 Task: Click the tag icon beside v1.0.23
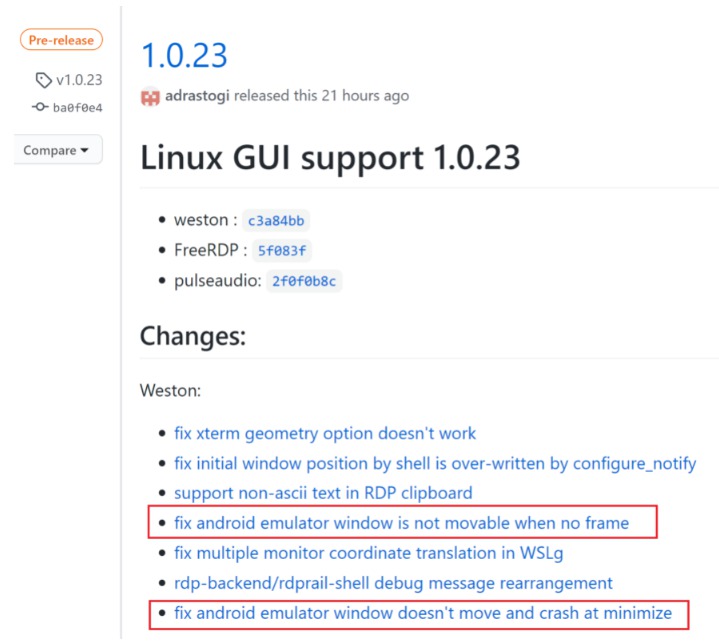point(43,80)
